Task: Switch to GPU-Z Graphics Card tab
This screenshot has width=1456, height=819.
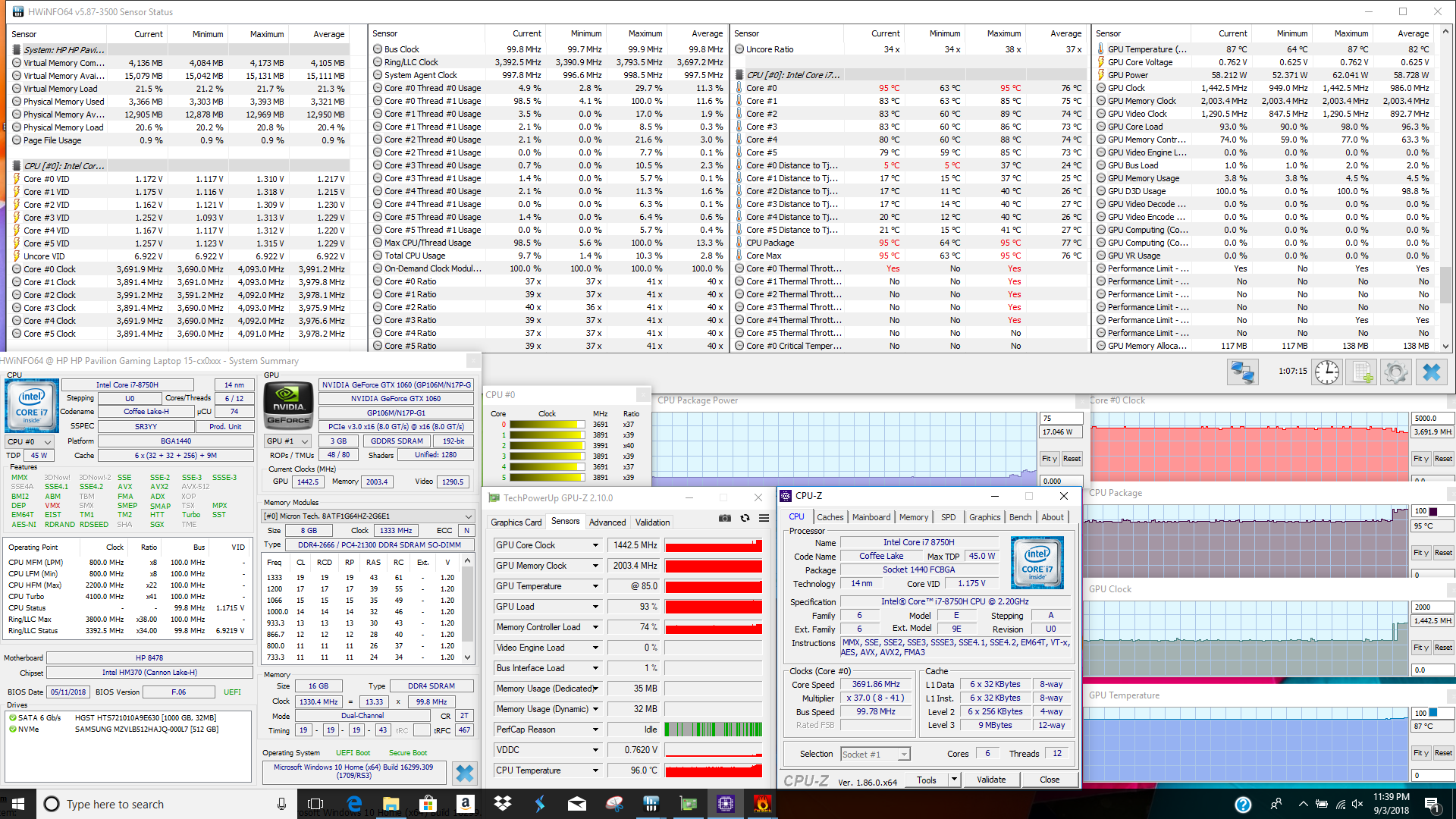Action: [516, 522]
